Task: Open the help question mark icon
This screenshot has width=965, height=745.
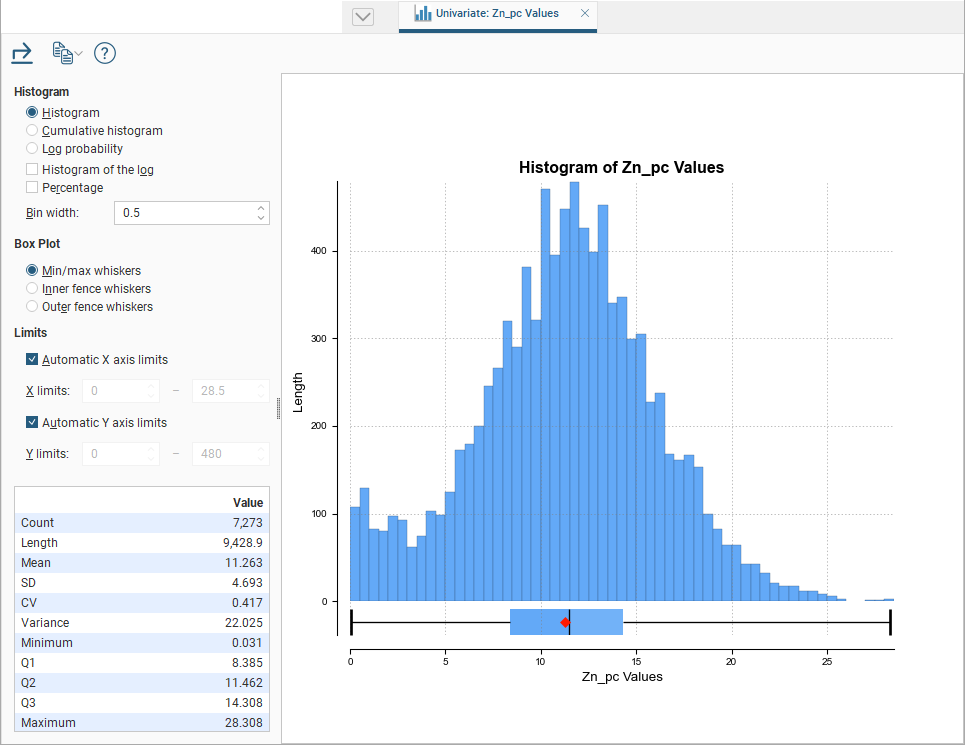Action: coord(105,54)
